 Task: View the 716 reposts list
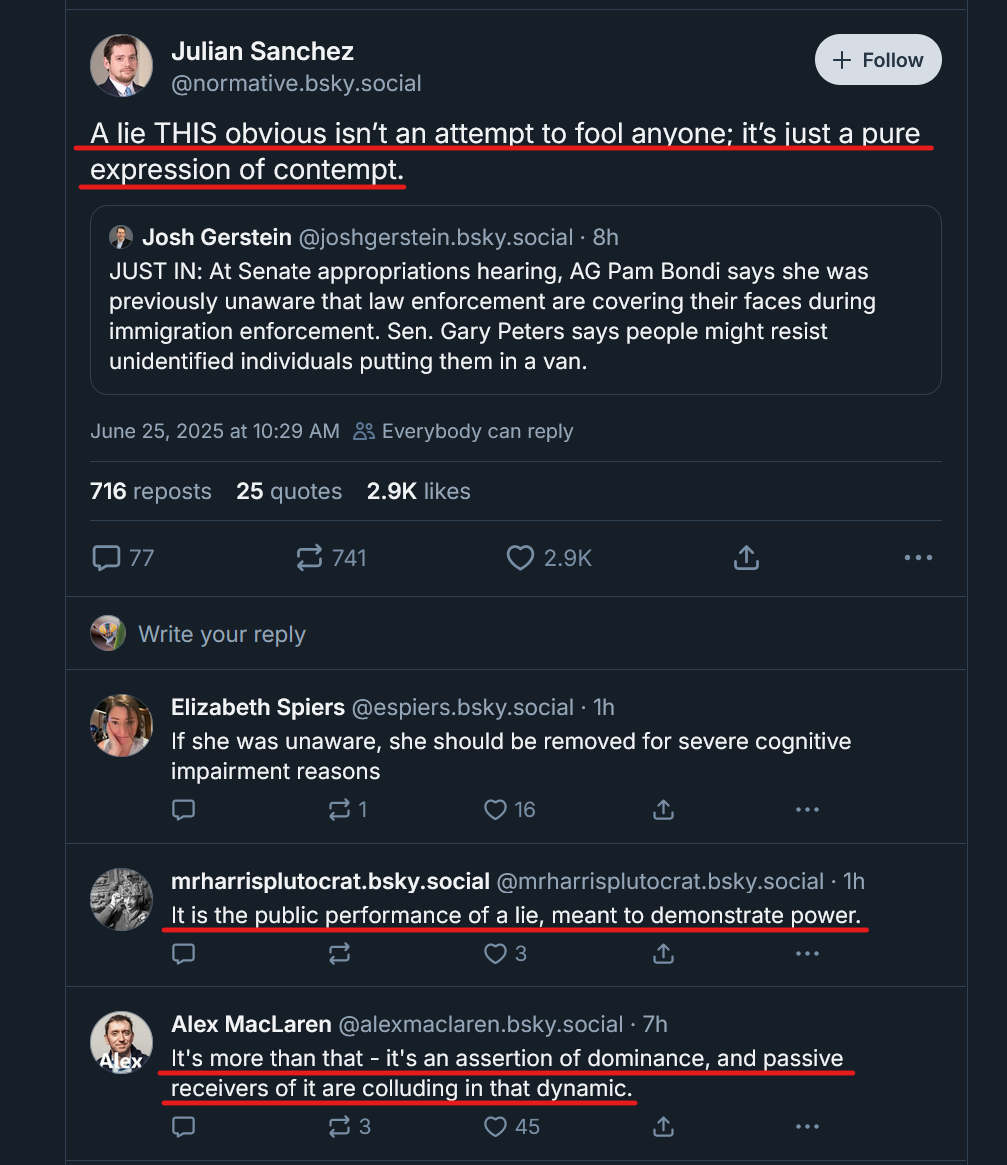point(151,491)
